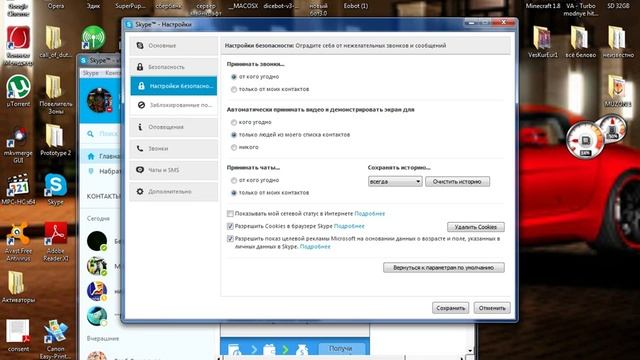The height and width of the screenshot is (360, 640).
Task: Toggle 'Разрешить Cookies в браузере Skype'
Action: pyautogui.click(x=230, y=226)
